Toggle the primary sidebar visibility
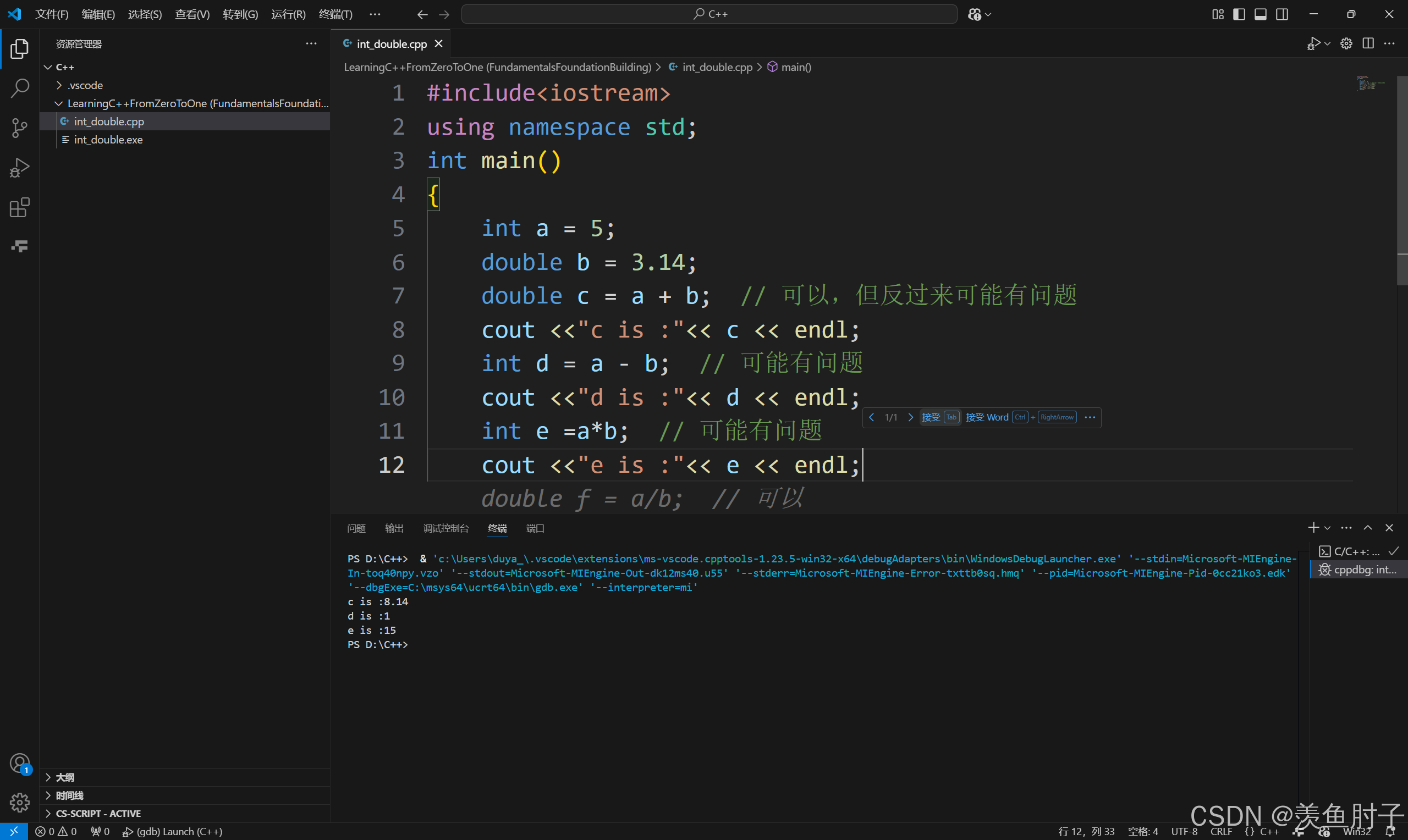Screen dimensions: 1408x840 1239,14
